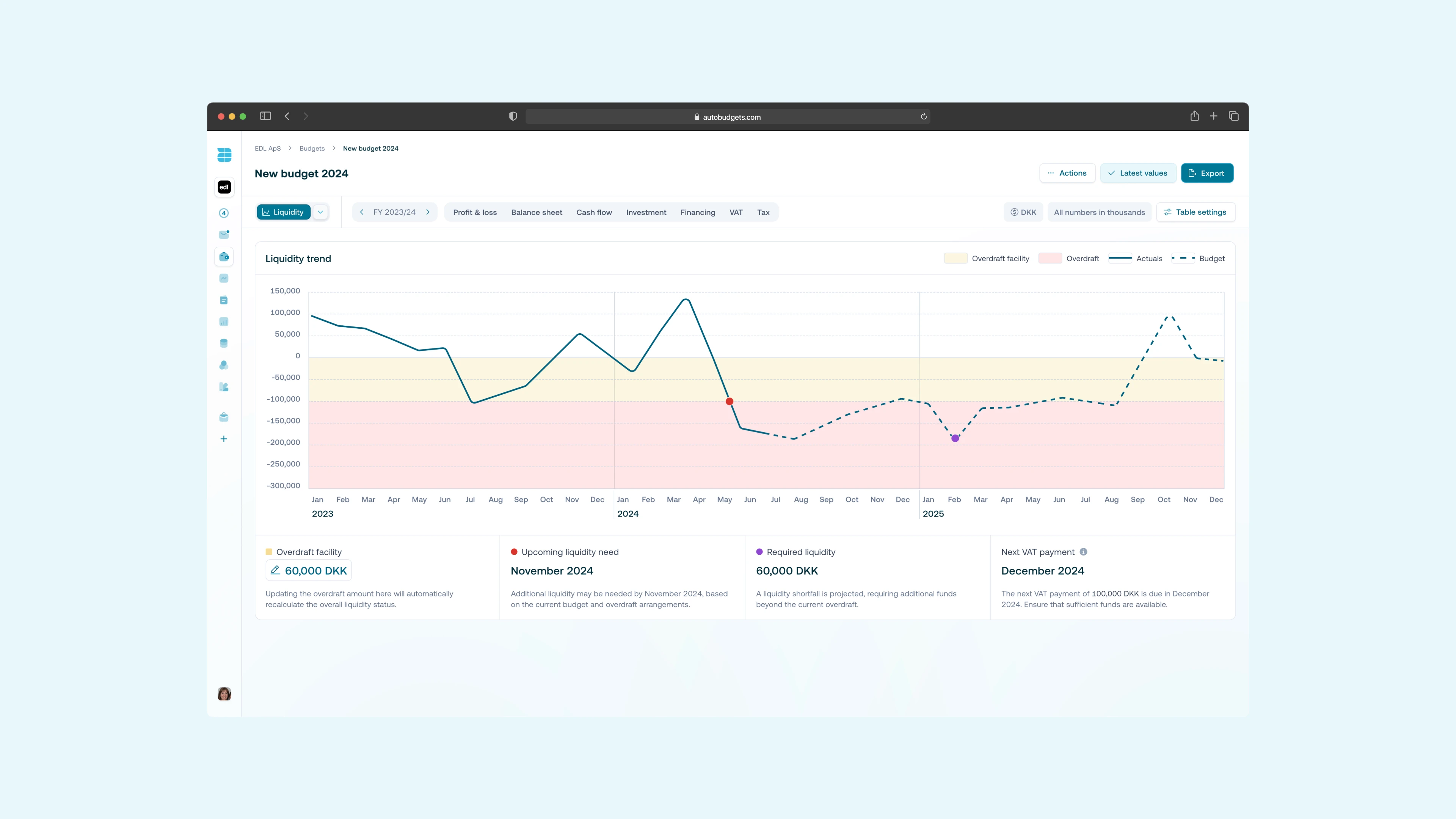
Task: Open the mail inbox sidebar icon
Action: click(x=224, y=235)
